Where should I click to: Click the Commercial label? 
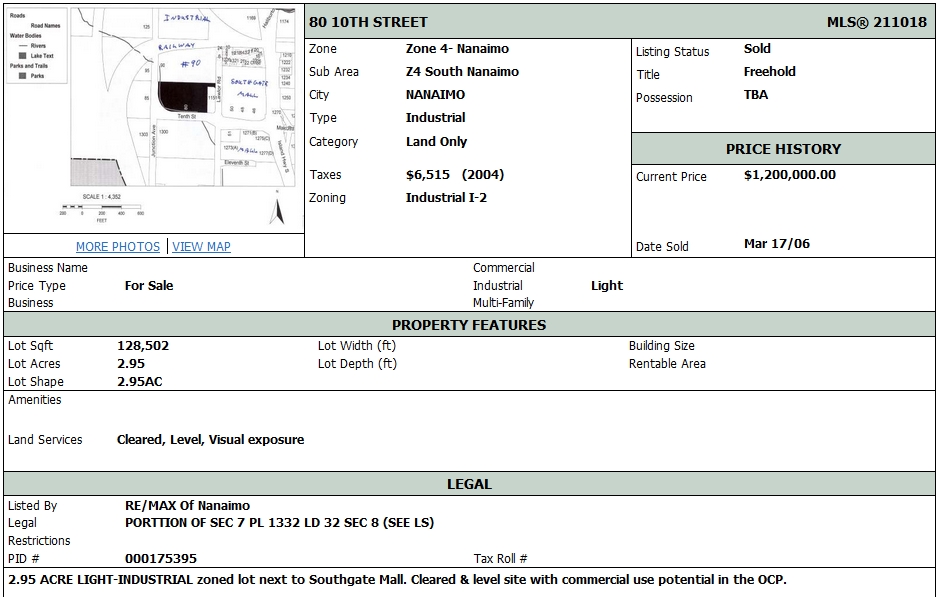[504, 267]
